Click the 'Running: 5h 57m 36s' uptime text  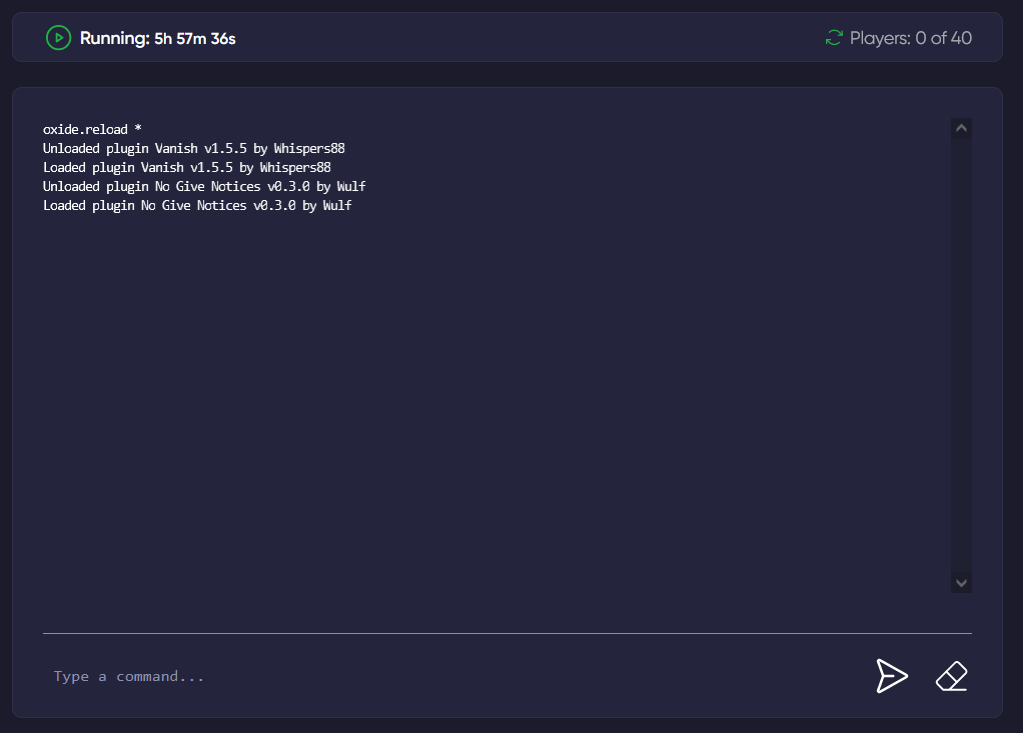pyautogui.click(x=157, y=38)
